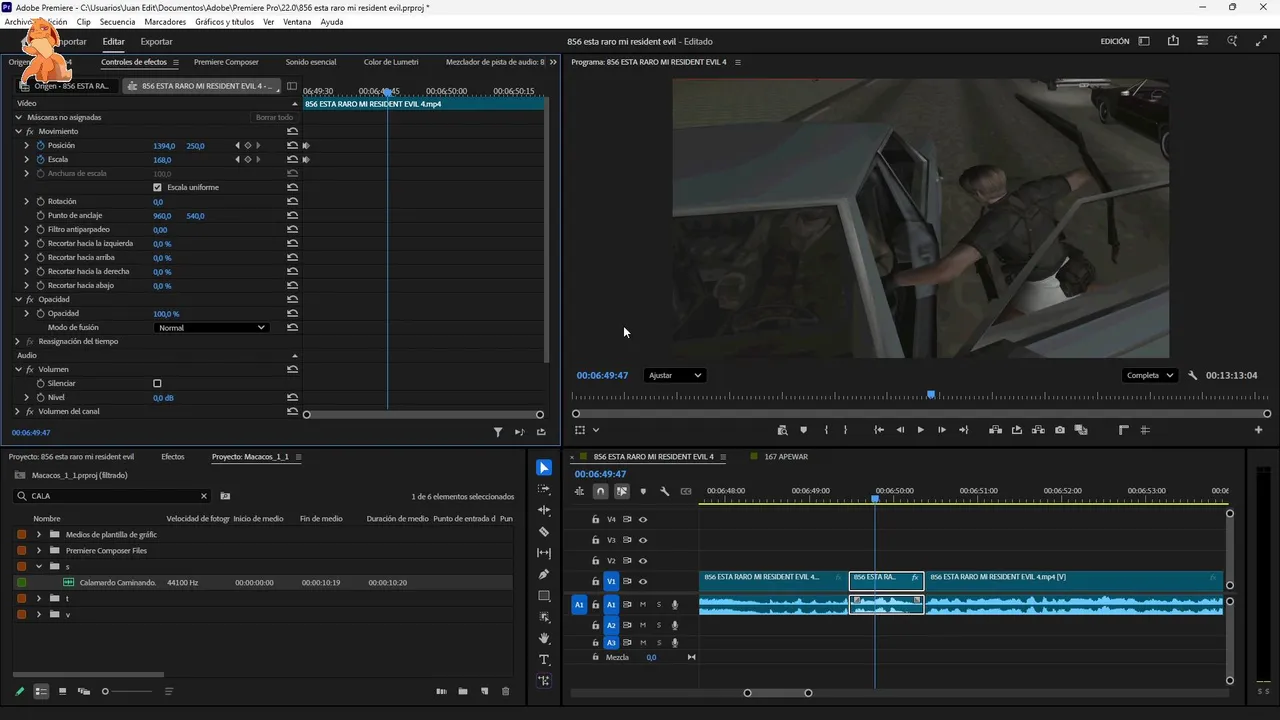The width and height of the screenshot is (1280, 720).
Task: Delete selected item with trash icon
Action: pyautogui.click(x=505, y=691)
